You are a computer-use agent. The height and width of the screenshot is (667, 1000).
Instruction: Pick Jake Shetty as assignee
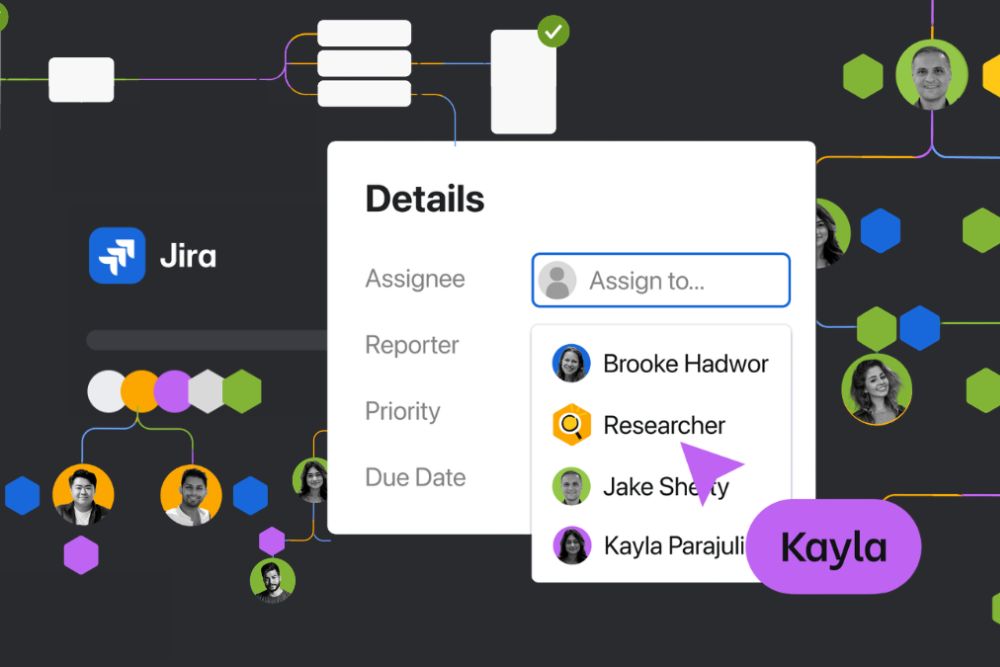[665, 487]
